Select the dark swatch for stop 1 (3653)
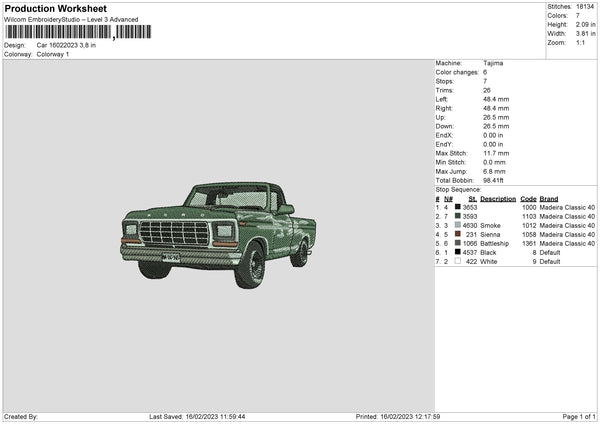 pos(458,207)
